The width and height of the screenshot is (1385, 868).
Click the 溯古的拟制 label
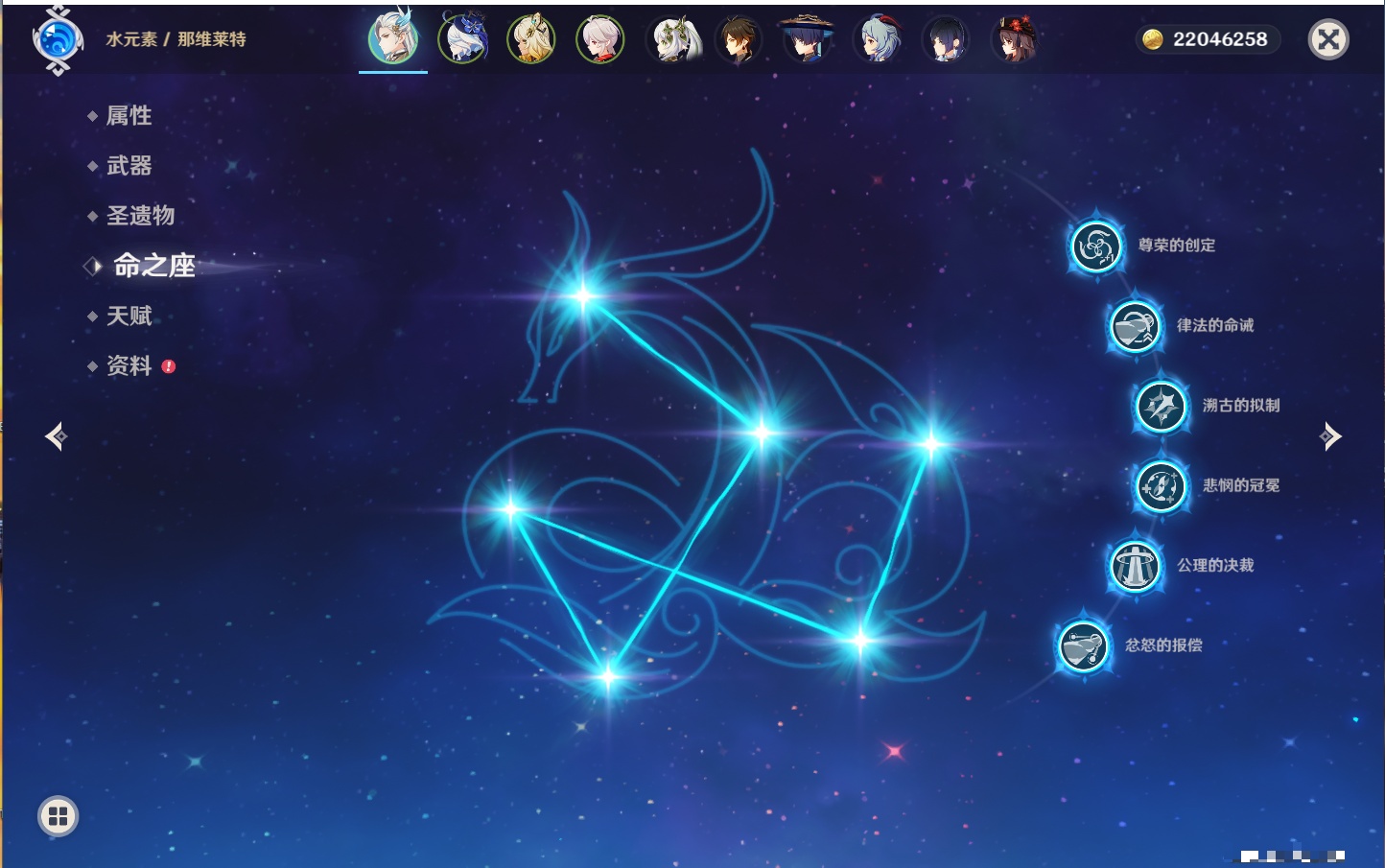(x=1241, y=406)
